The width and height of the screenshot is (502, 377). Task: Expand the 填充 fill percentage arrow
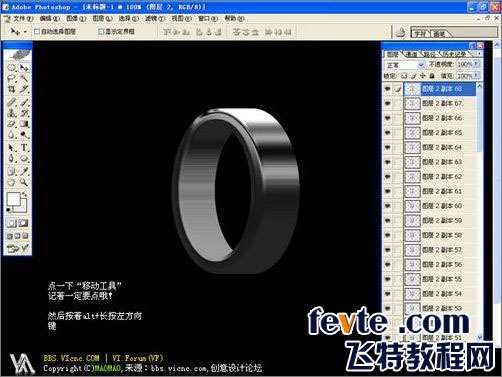tap(477, 76)
